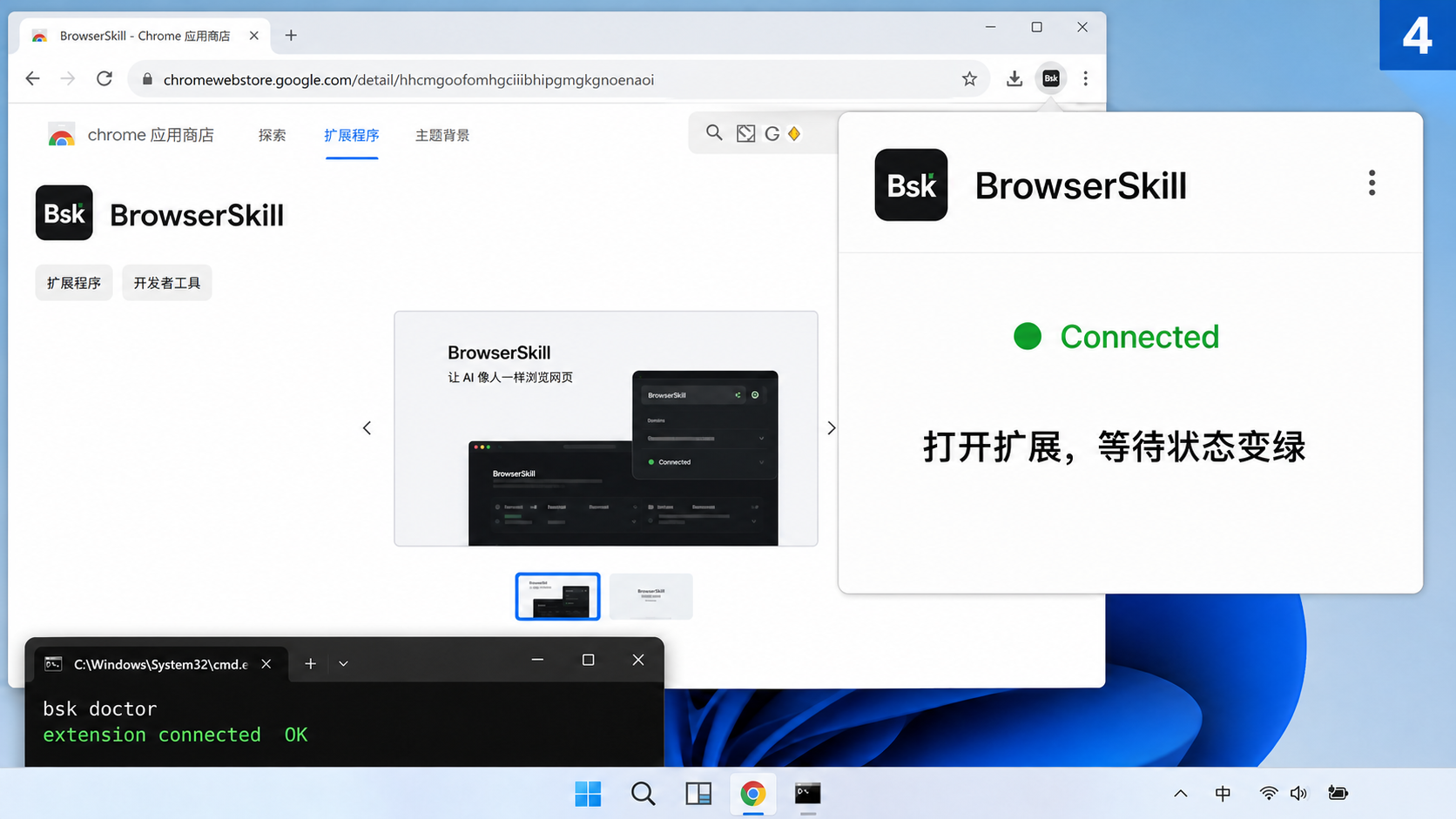Open Task View on the taskbar
This screenshot has width=1456, height=819.
(x=698, y=794)
